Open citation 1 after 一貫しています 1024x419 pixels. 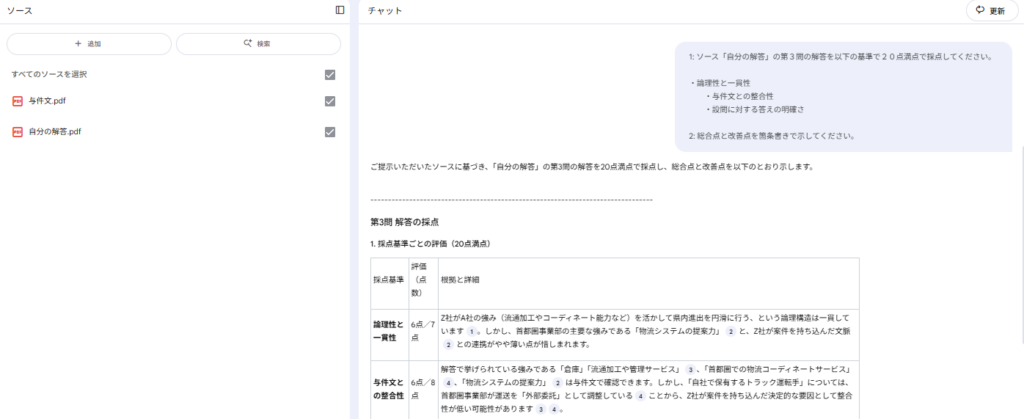click(x=471, y=329)
